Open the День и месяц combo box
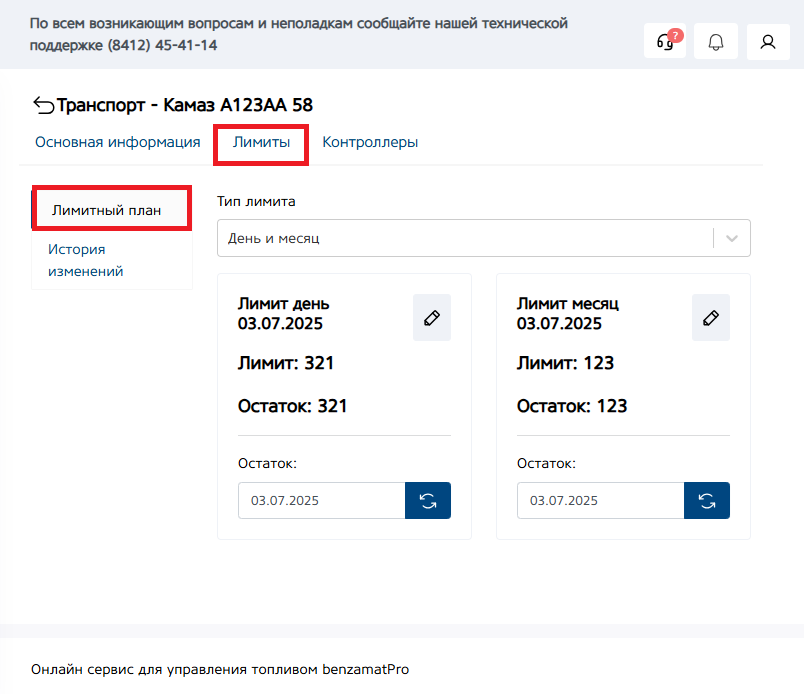The height and width of the screenshot is (694, 804). [465, 239]
